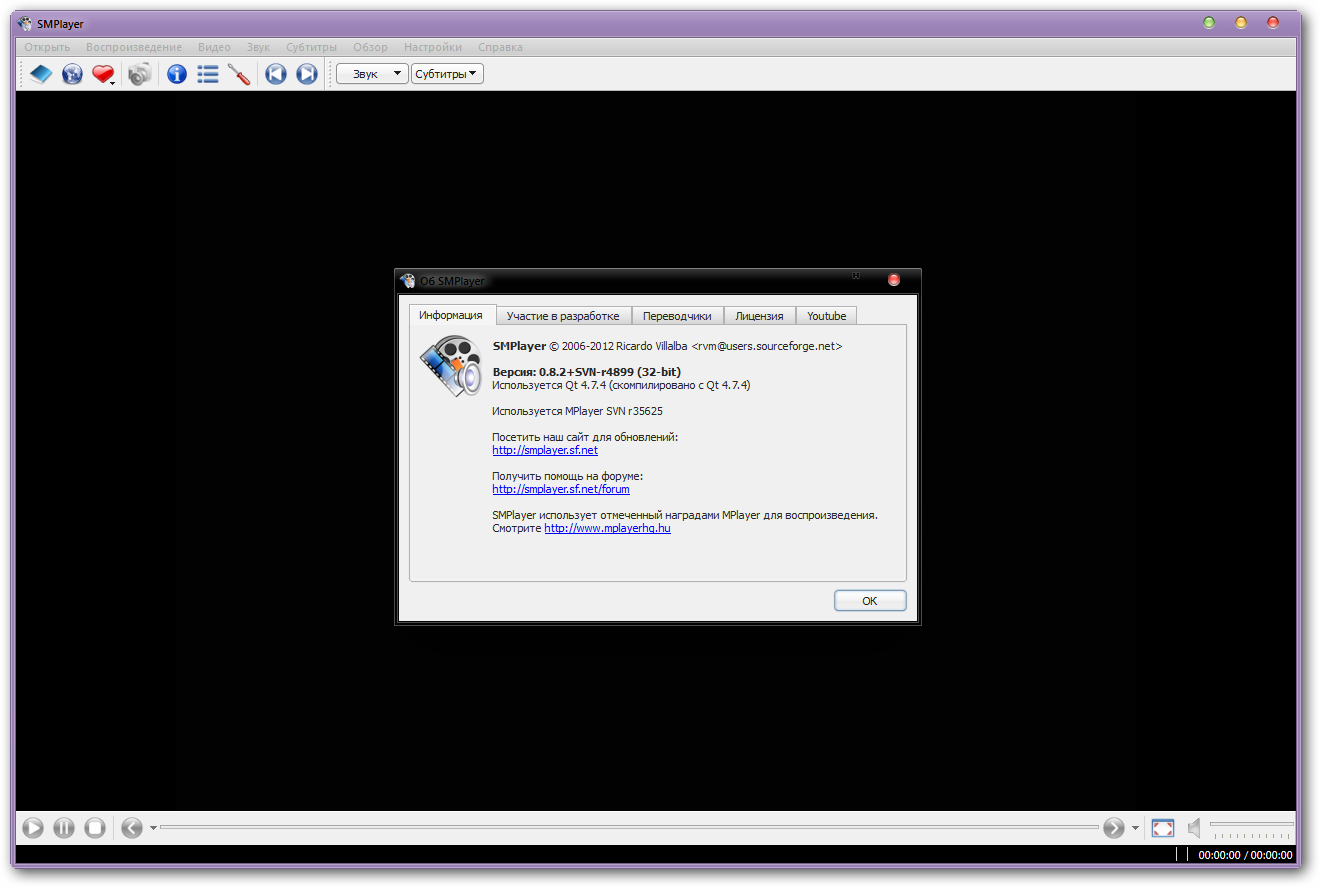This screenshot has height=887, width=1320.
Task: Close the Об SMPlayer dialog
Action: click(x=894, y=280)
